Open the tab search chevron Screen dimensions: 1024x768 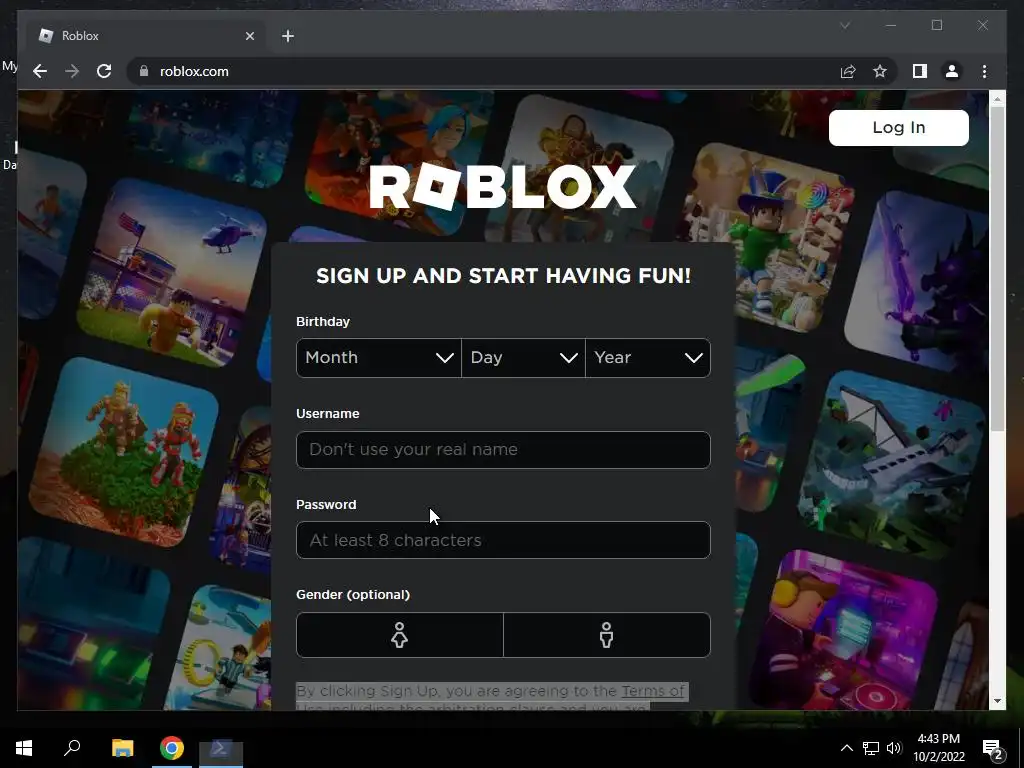(845, 25)
